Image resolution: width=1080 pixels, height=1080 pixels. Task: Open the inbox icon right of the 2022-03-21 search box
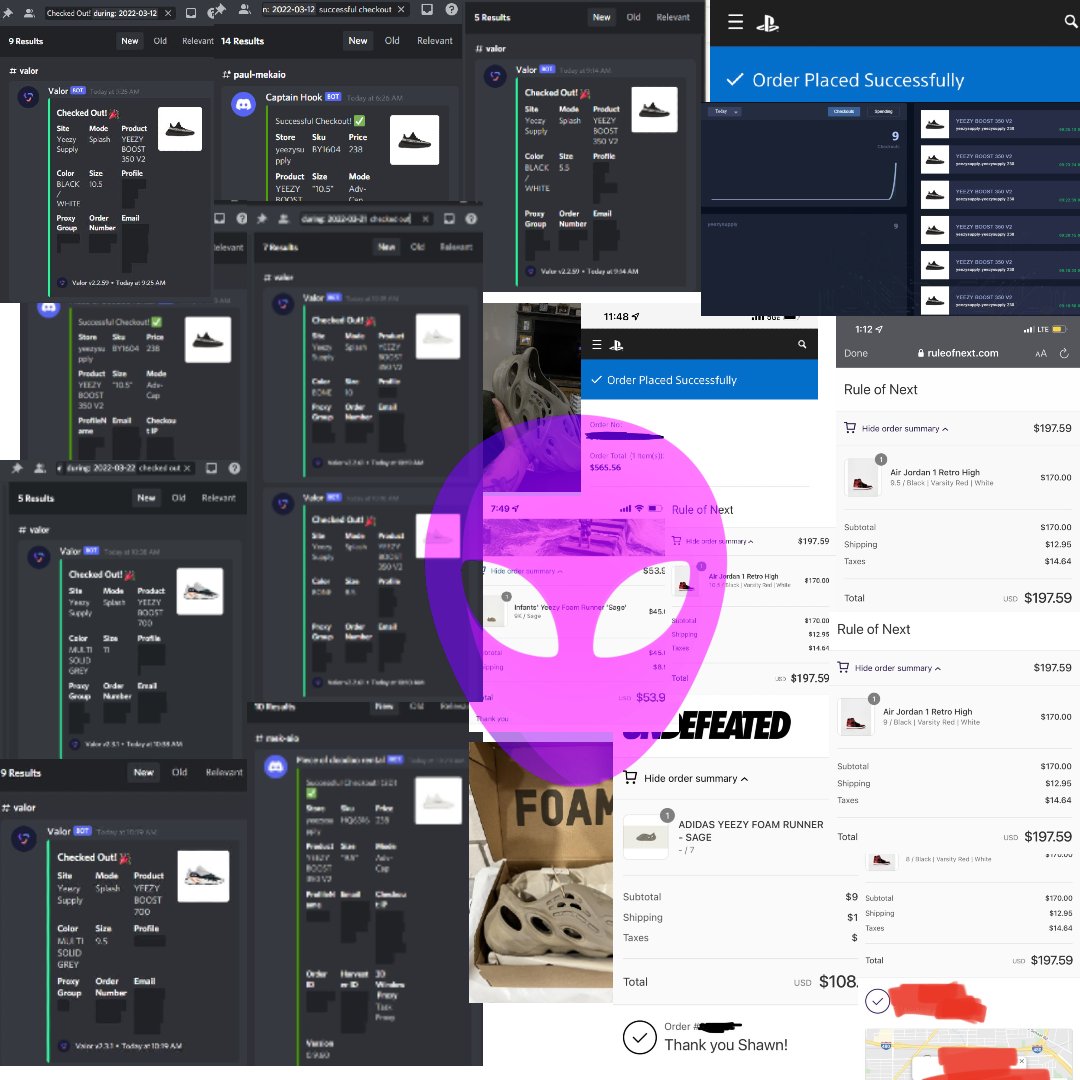(x=449, y=218)
